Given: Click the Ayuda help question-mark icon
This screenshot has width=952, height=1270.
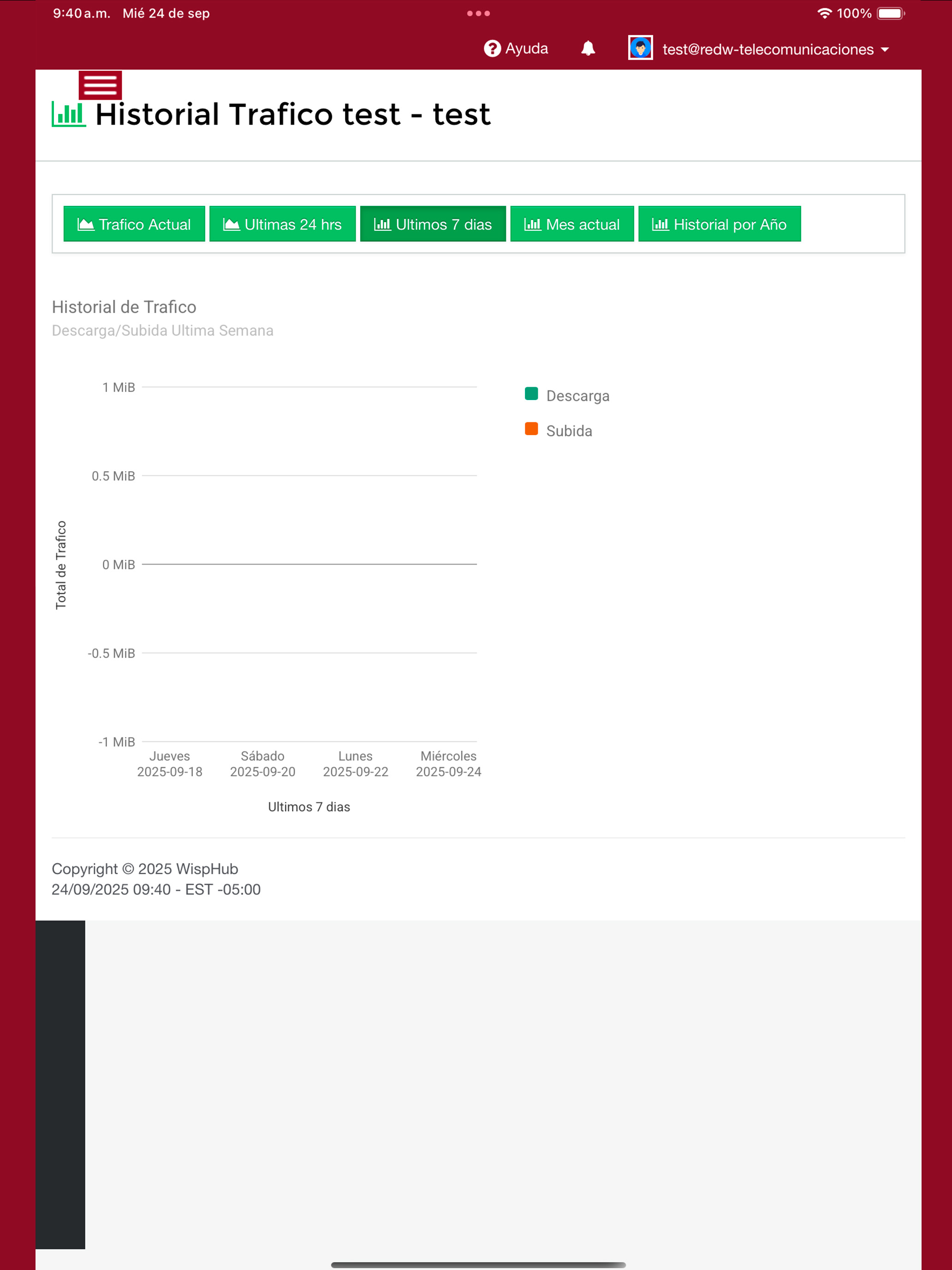Looking at the screenshot, I should (x=492, y=49).
